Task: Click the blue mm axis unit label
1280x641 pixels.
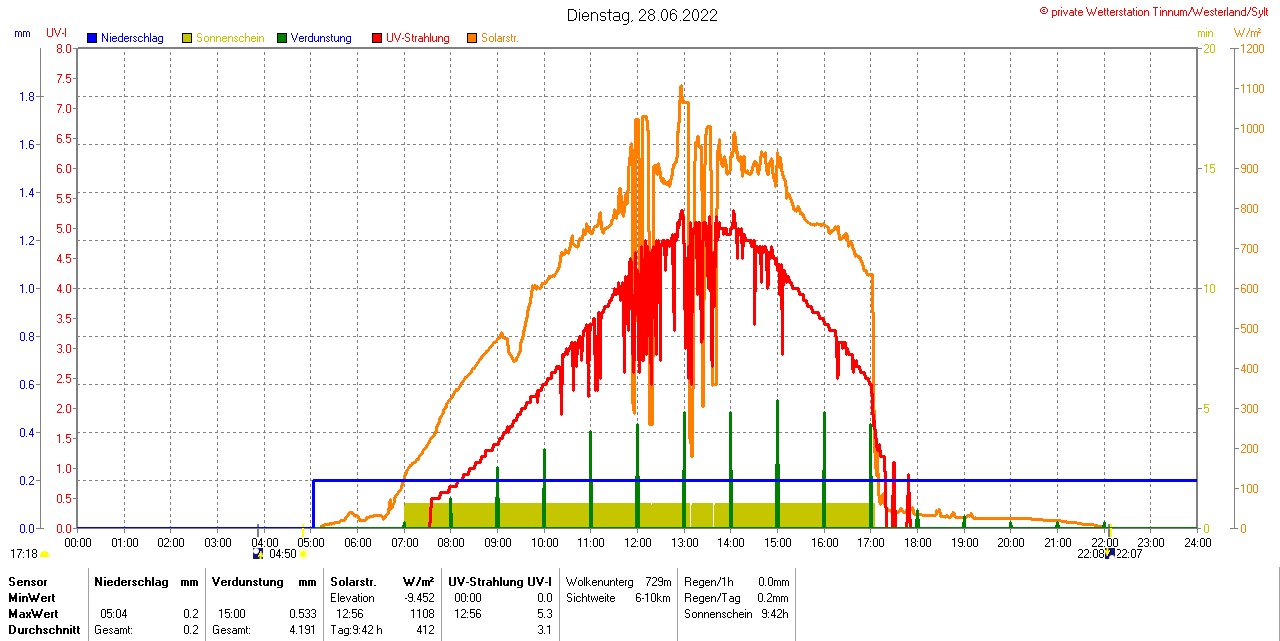Action: (x=22, y=33)
